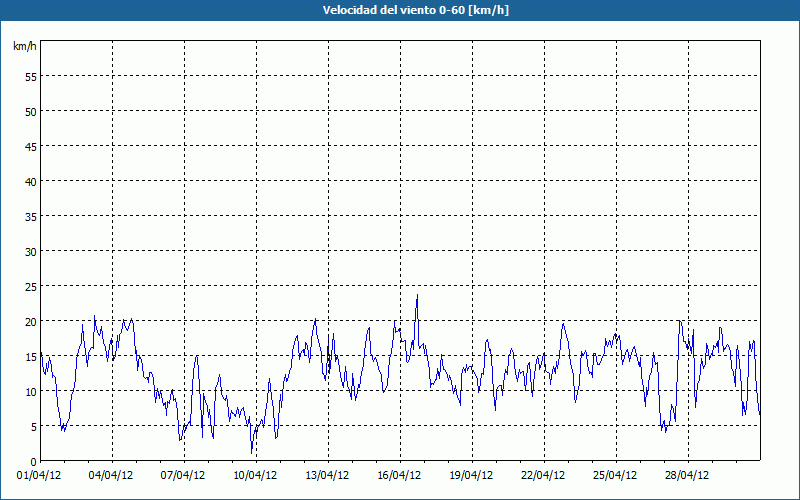Click the date label 16/04/12
This screenshot has width=800, height=500.
click(x=399, y=476)
